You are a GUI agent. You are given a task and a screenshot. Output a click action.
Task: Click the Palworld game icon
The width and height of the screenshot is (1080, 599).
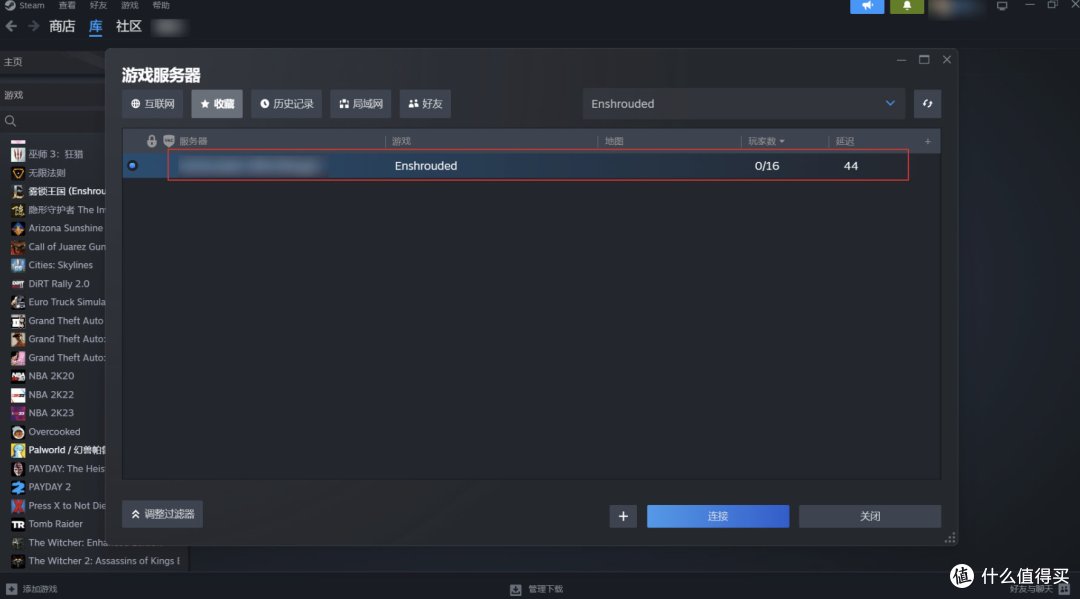18,450
